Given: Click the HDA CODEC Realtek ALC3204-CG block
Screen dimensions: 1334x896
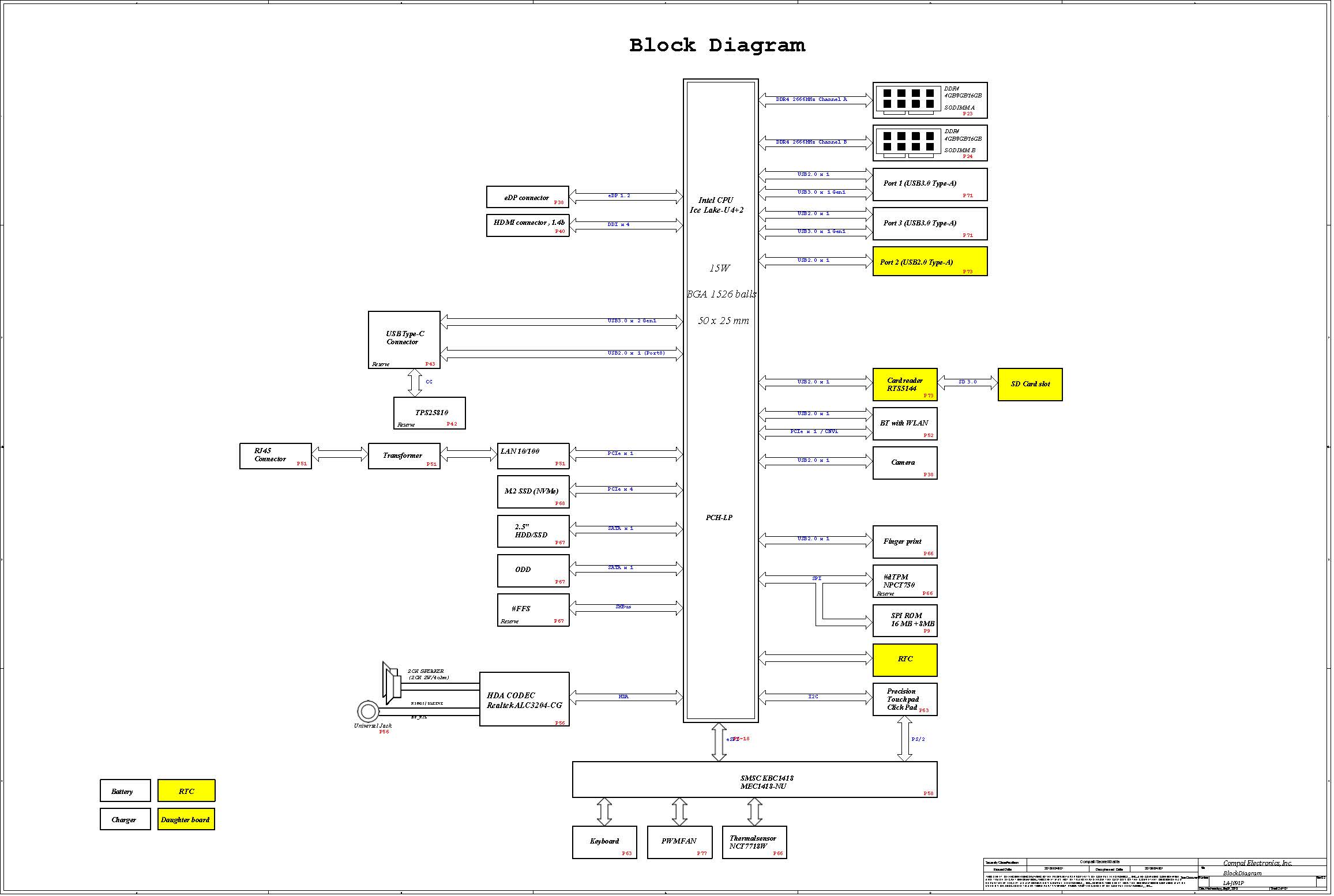Looking at the screenshot, I should pyautogui.click(x=525, y=701).
